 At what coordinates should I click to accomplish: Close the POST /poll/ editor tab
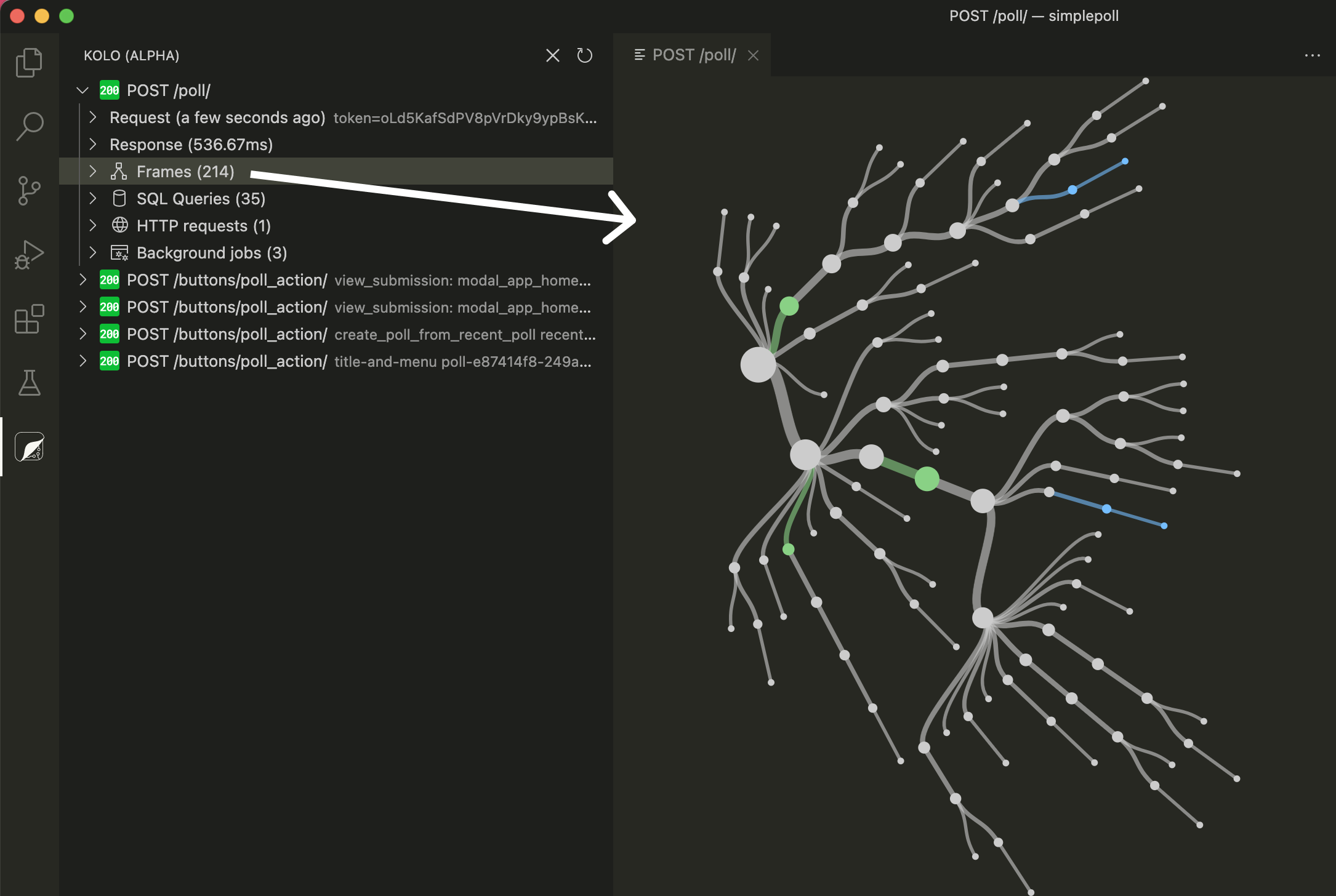(753, 55)
